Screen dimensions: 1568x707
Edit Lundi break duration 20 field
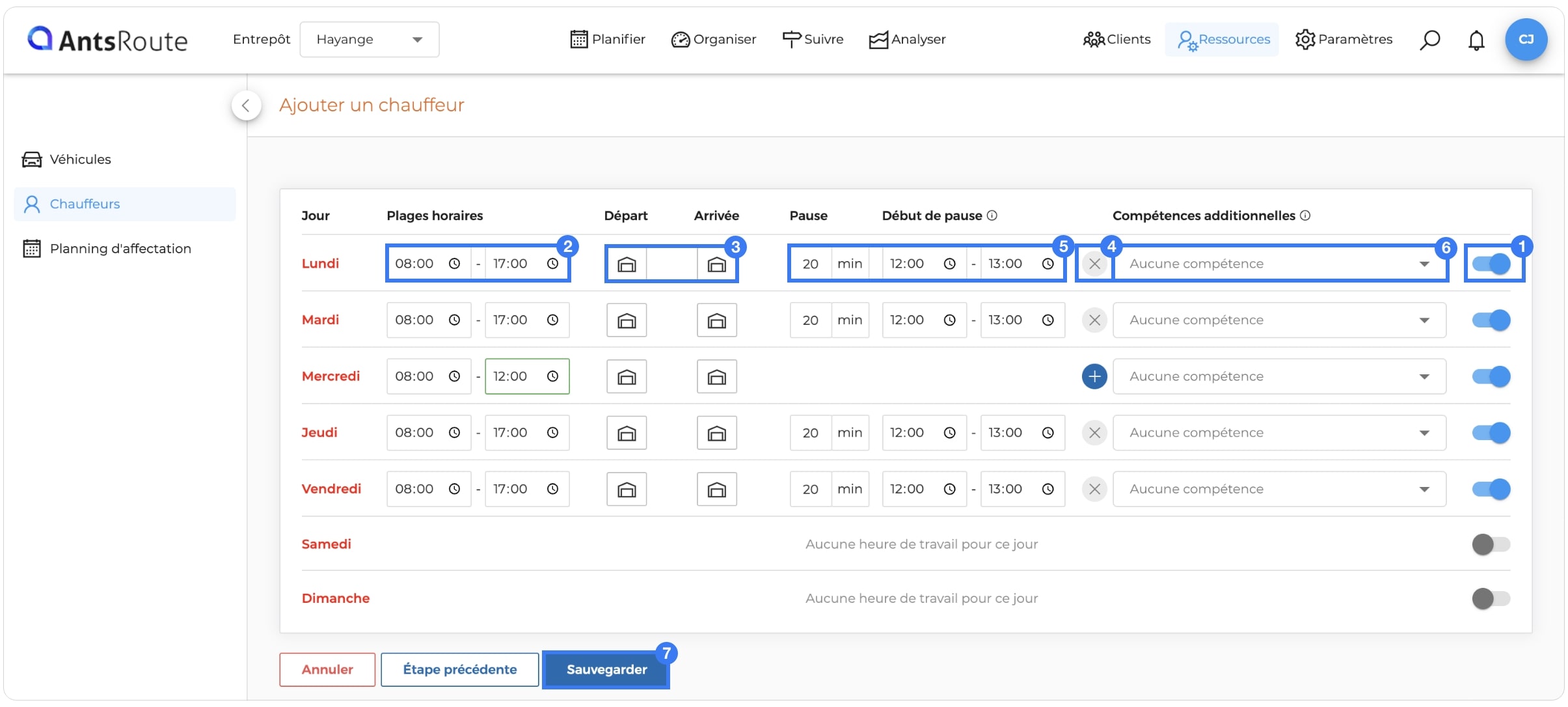(811, 264)
